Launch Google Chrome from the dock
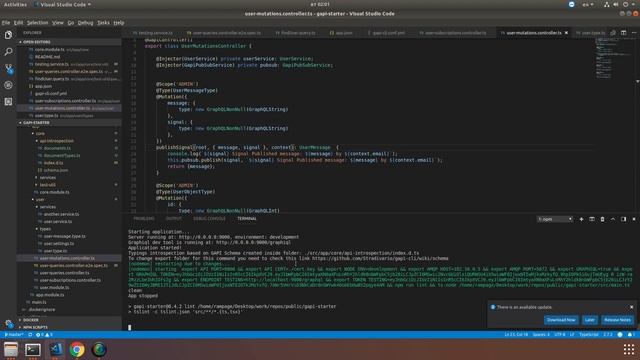Image resolution: width=640 pixels, height=360 pixels. 77,350
